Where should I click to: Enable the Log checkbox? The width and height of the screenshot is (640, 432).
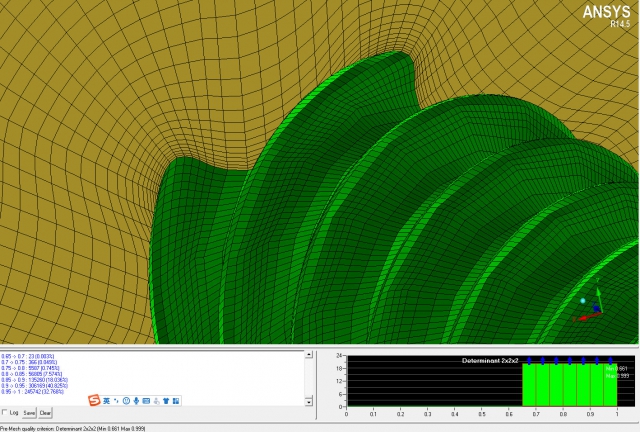click(x=5, y=412)
